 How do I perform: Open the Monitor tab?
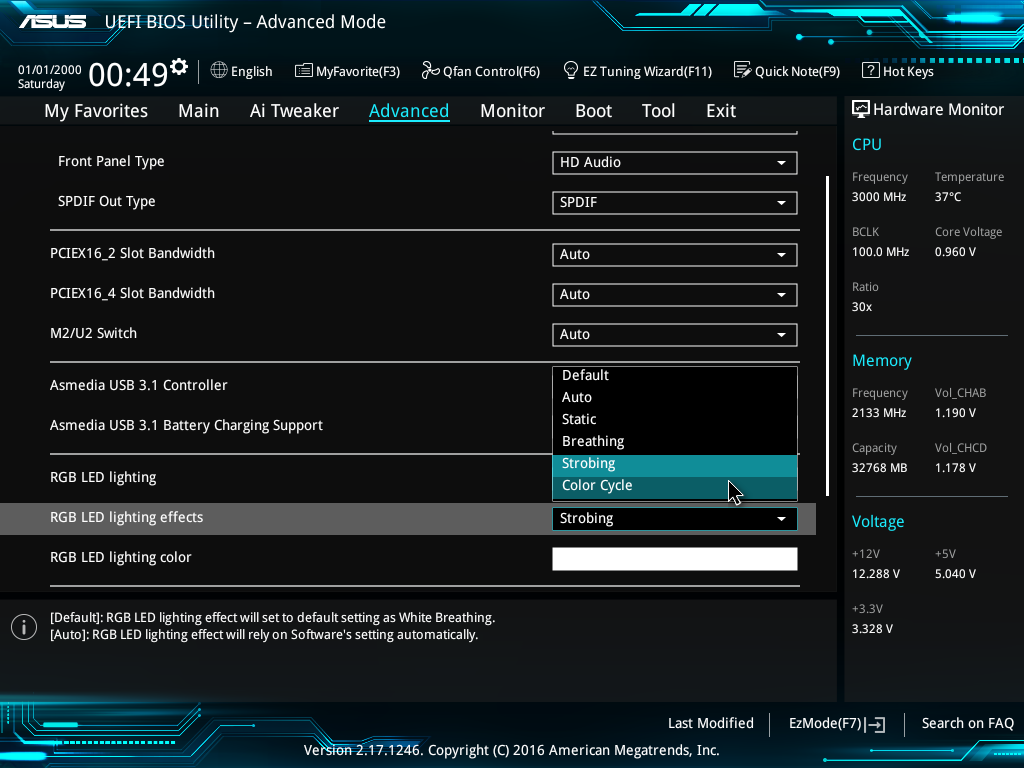coord(512,111)
